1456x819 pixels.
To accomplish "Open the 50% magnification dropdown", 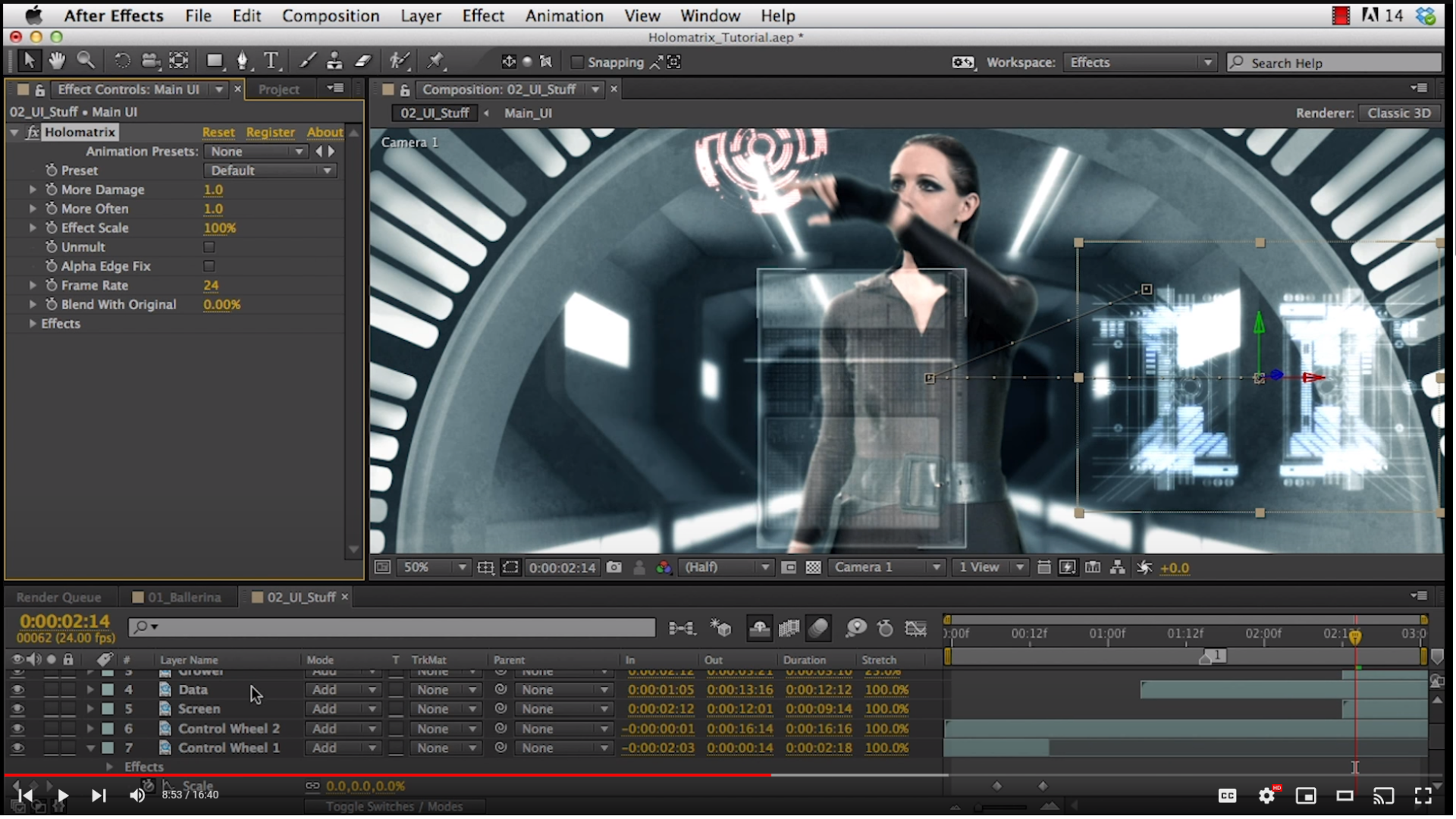I will [x=432, y=567].
